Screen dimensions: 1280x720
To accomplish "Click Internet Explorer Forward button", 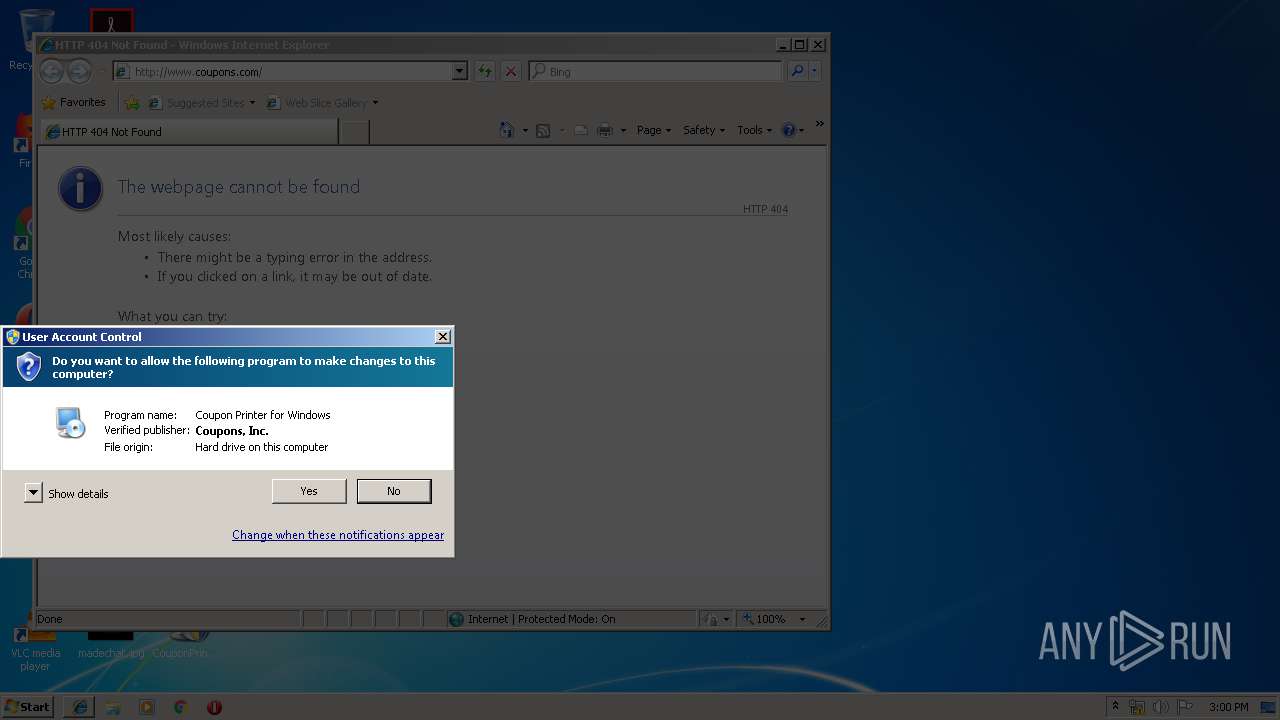I will (x=79, y=71).
